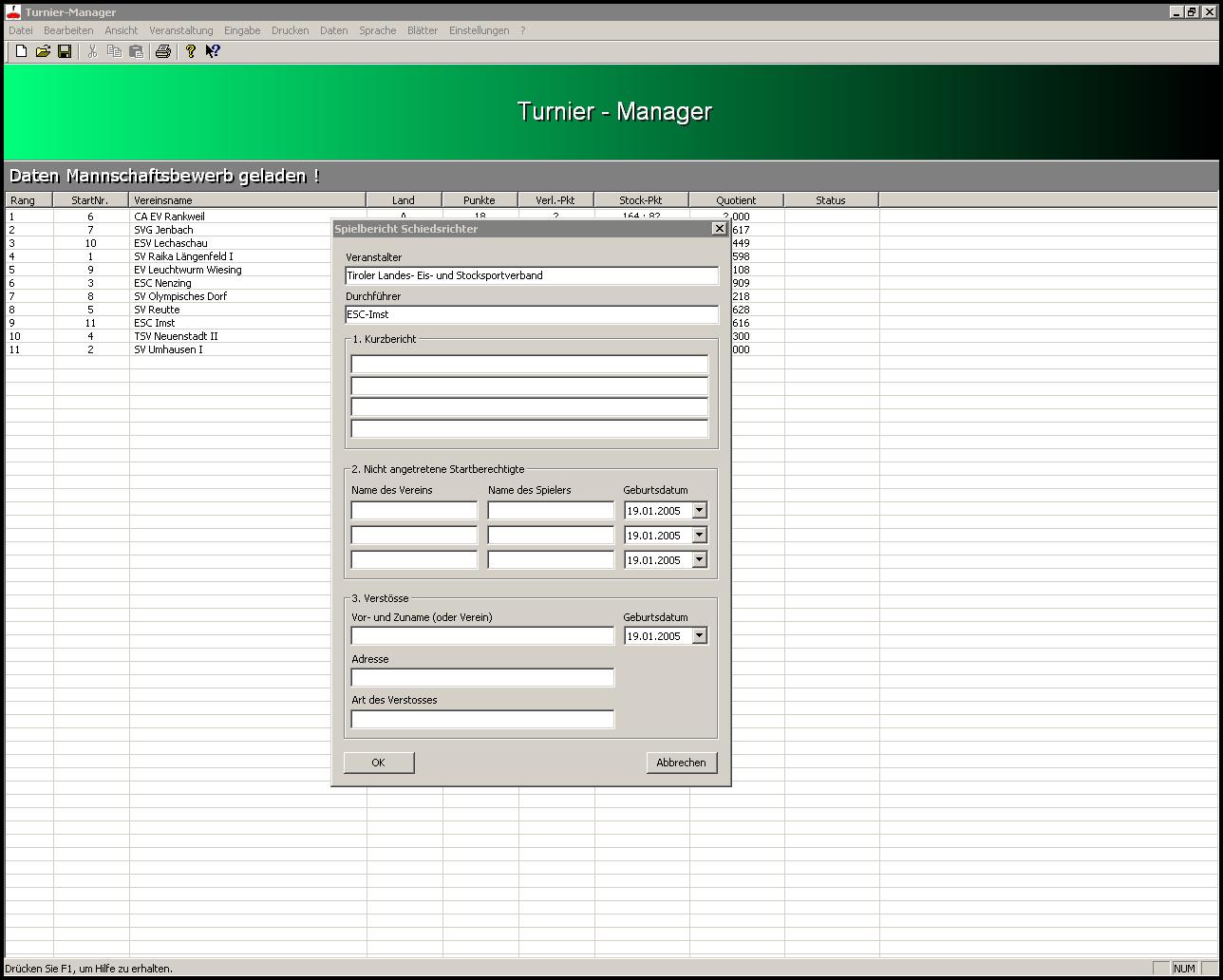Click the Land column header
Image resolution: width=1223 pixels, height=980 pixels.
pyautogui.click(x=404, y=200)
